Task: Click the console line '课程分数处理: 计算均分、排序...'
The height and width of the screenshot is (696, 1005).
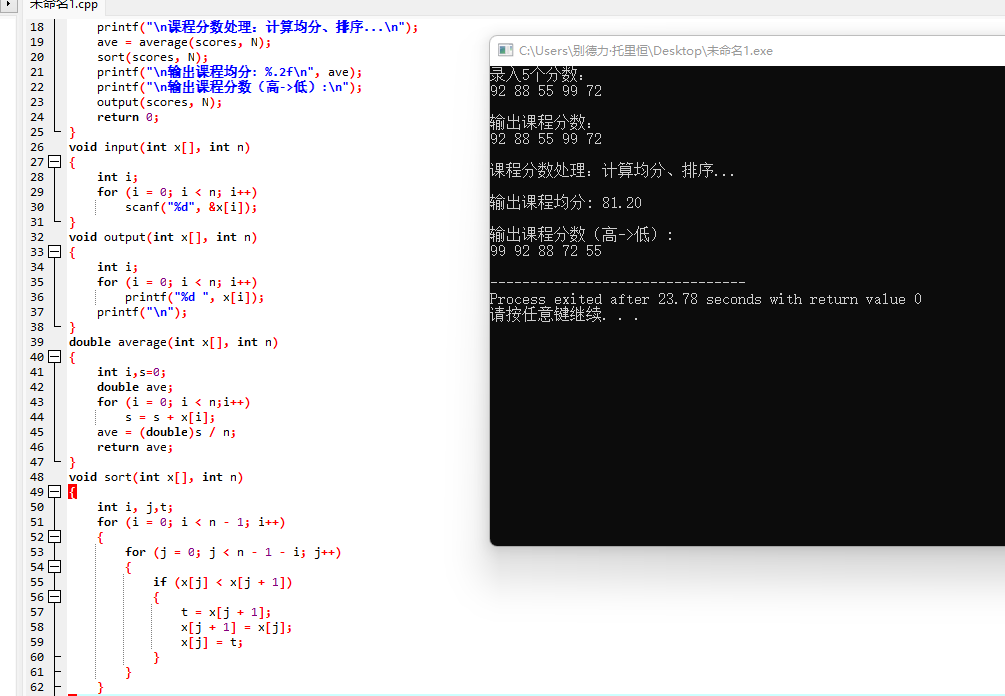Action: pos(612,170)
